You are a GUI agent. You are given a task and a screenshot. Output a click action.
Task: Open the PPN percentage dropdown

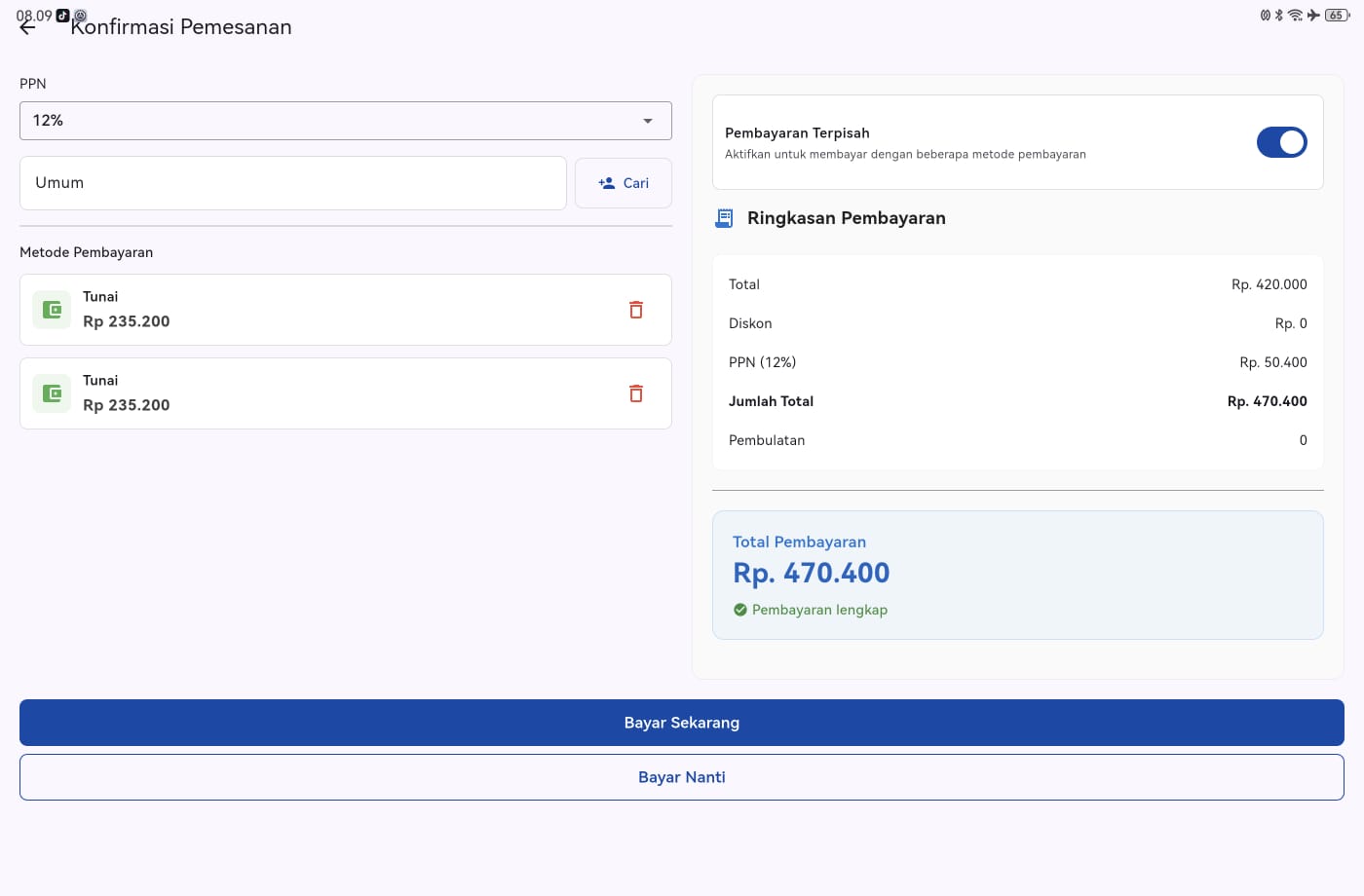pyautogui.click(x=346, y=120)
